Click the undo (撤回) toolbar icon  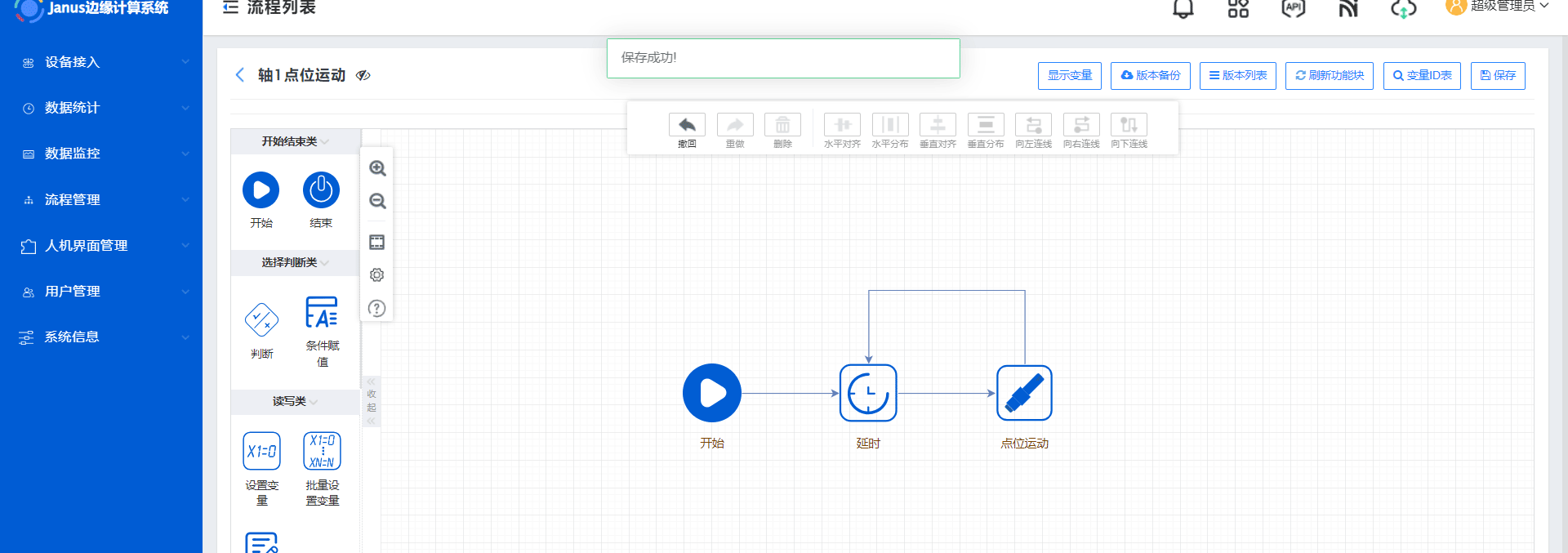point(687,125)
